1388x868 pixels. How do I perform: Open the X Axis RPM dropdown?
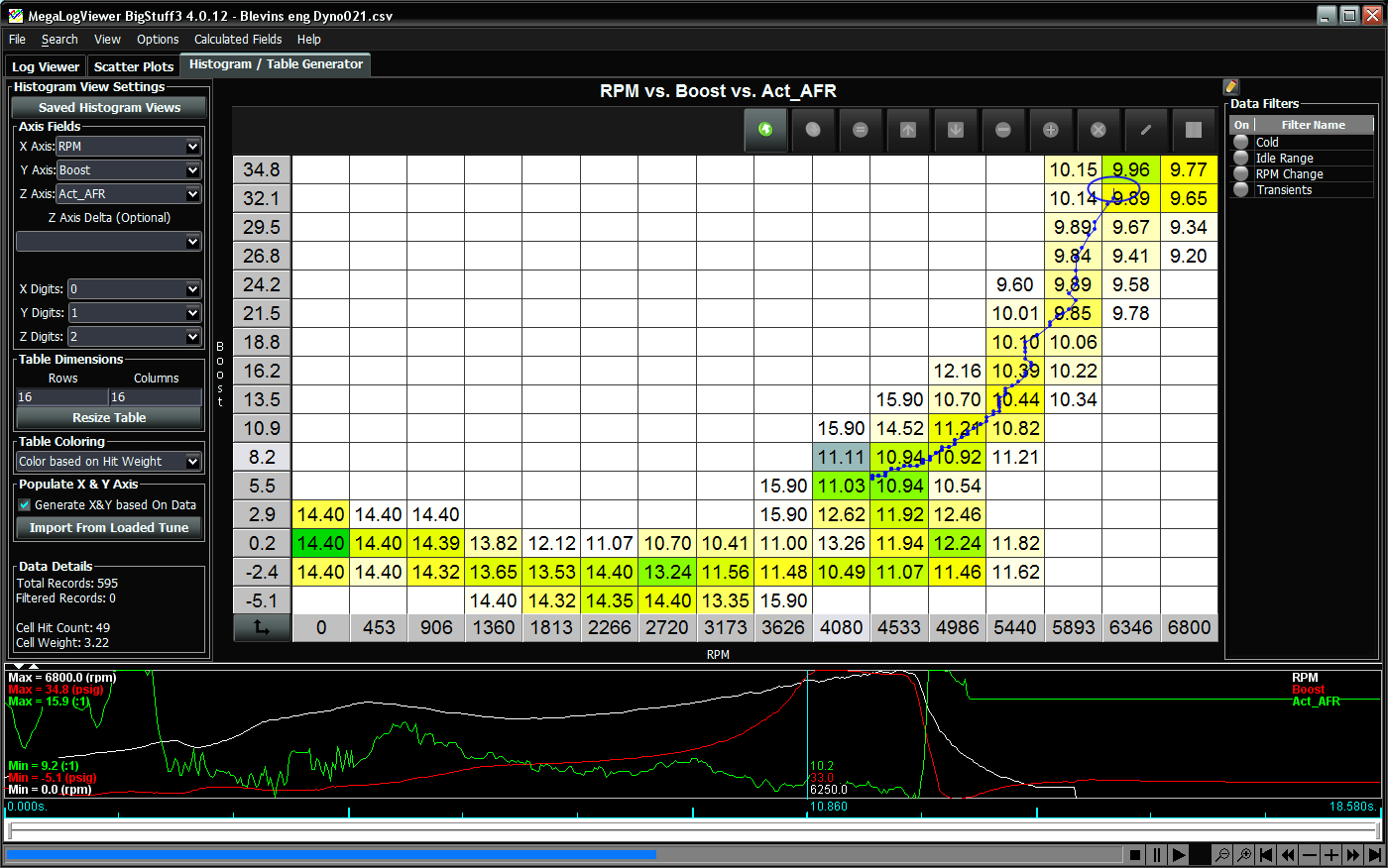coord(129,147)
